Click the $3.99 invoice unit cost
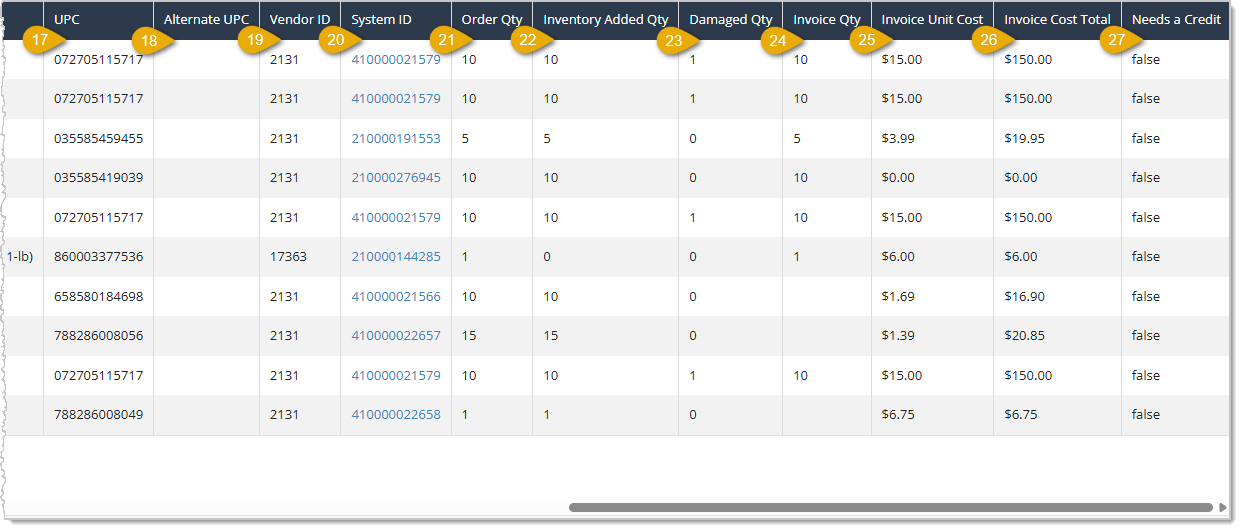 click(898, 139)
